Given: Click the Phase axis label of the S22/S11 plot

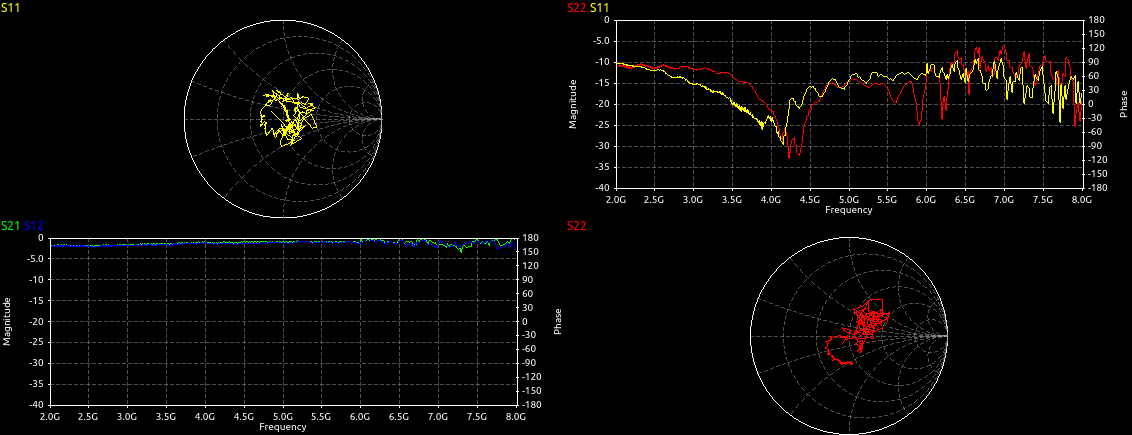Looking at the screenshot, I should [1124, 104].
